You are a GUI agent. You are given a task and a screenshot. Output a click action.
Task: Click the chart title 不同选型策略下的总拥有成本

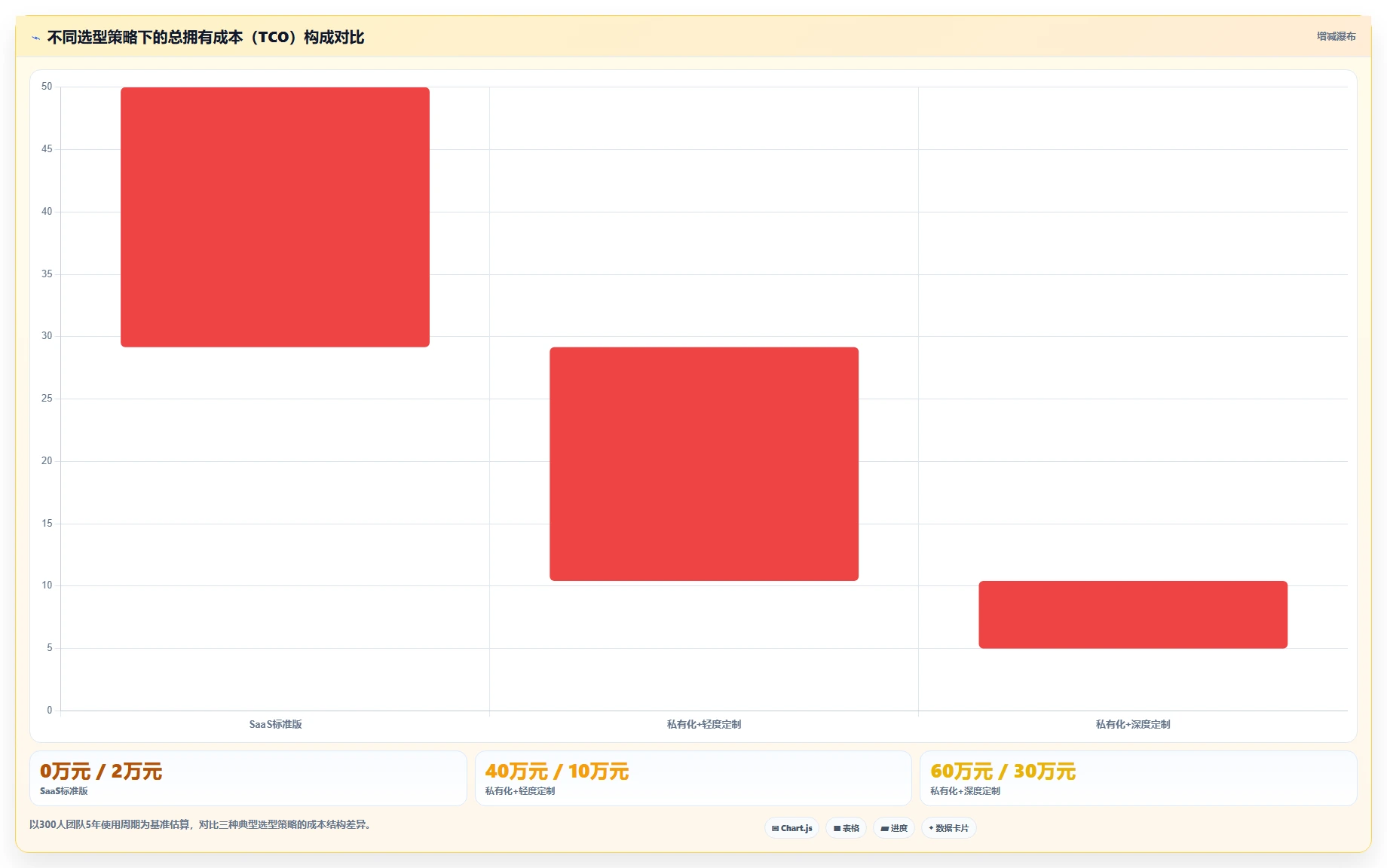coord(206,37)
